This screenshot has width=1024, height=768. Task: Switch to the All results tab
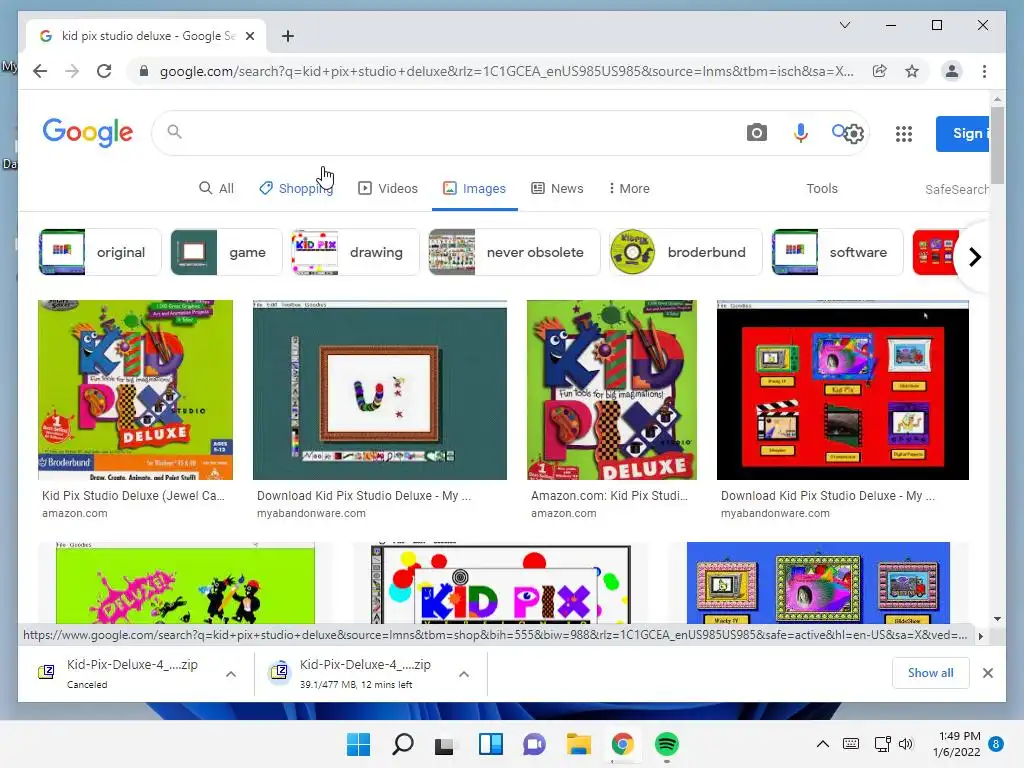(216, 188)
